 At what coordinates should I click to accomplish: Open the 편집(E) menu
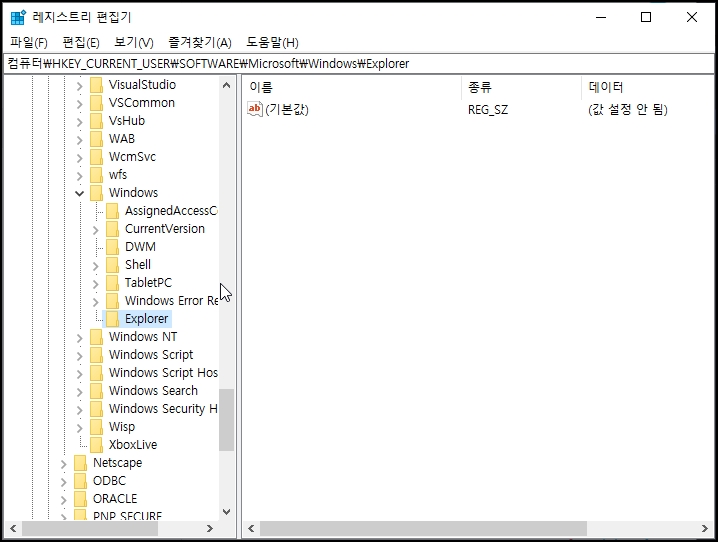coord(81,43)
